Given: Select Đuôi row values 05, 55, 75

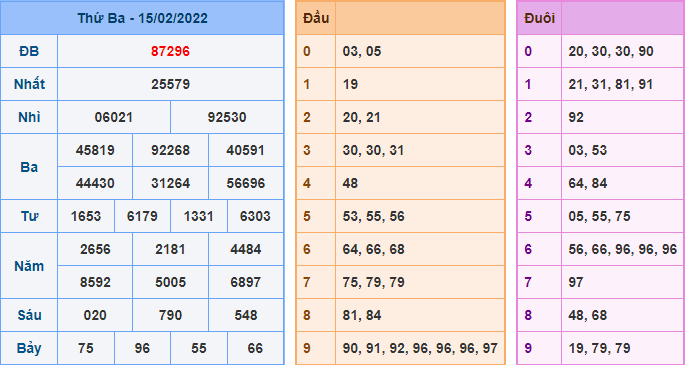Looking at the screenshot, I should click(x=599, y=217).
